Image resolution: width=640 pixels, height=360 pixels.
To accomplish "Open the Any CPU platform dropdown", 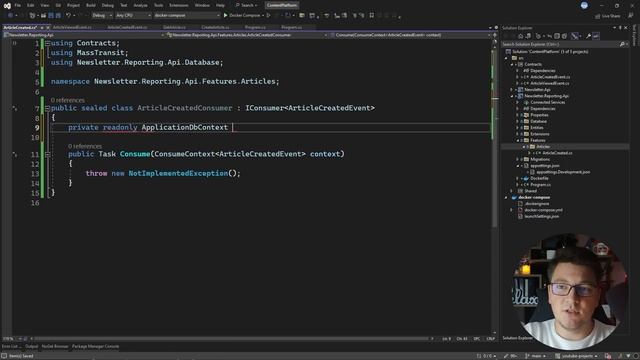I will 133,16.
